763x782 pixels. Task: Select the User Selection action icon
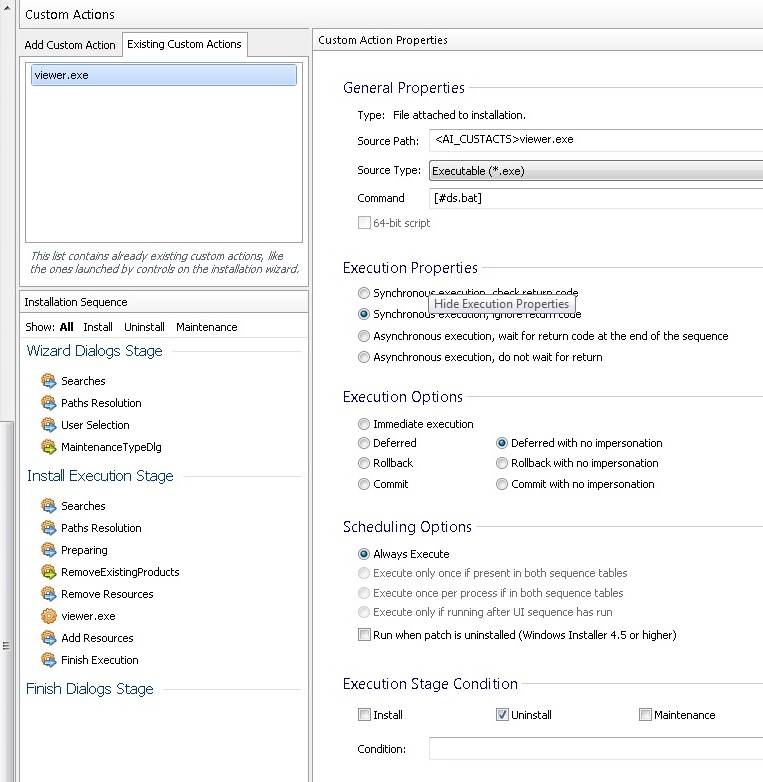[x=49, y=425]
